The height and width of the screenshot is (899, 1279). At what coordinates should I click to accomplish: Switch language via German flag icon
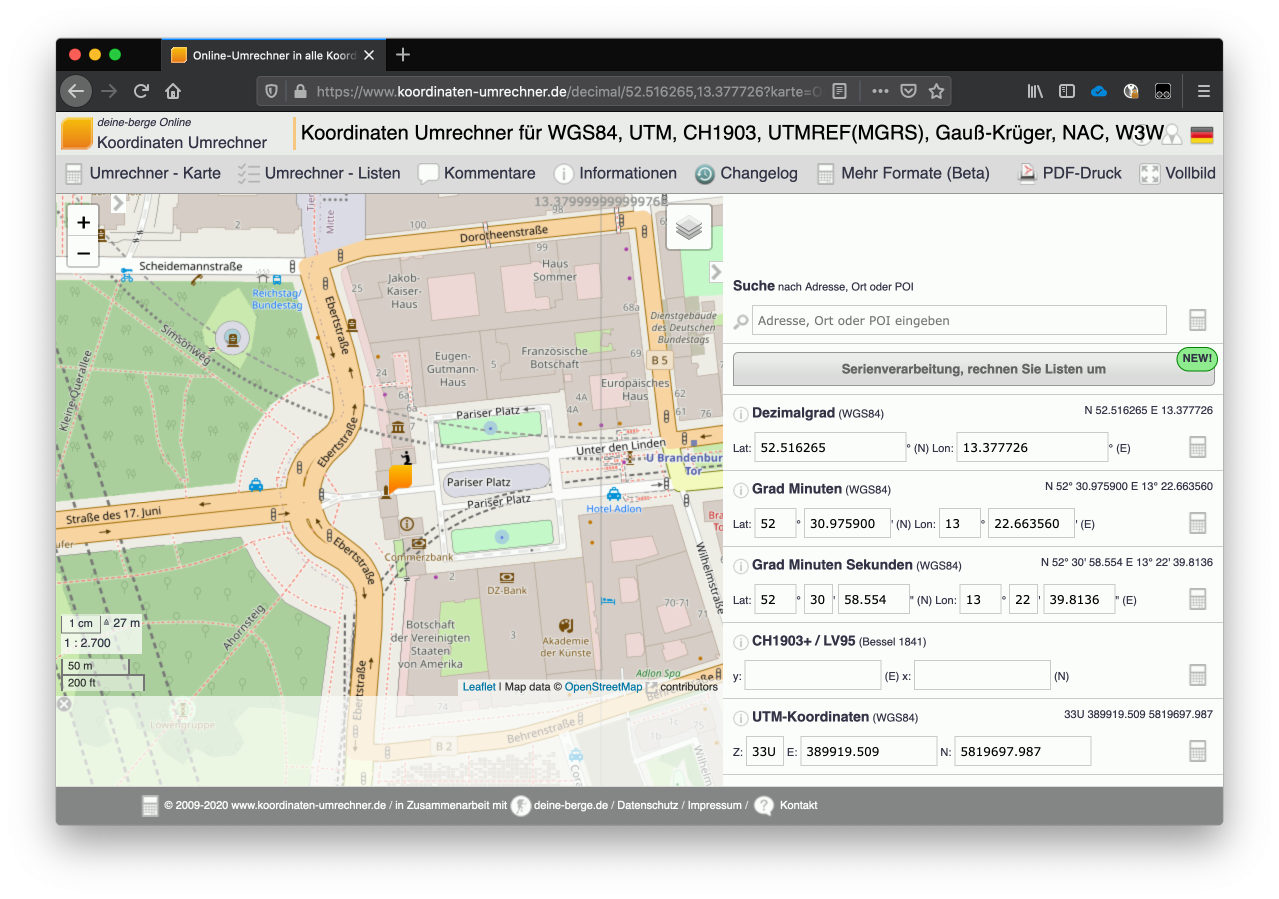coord(1201,135)
